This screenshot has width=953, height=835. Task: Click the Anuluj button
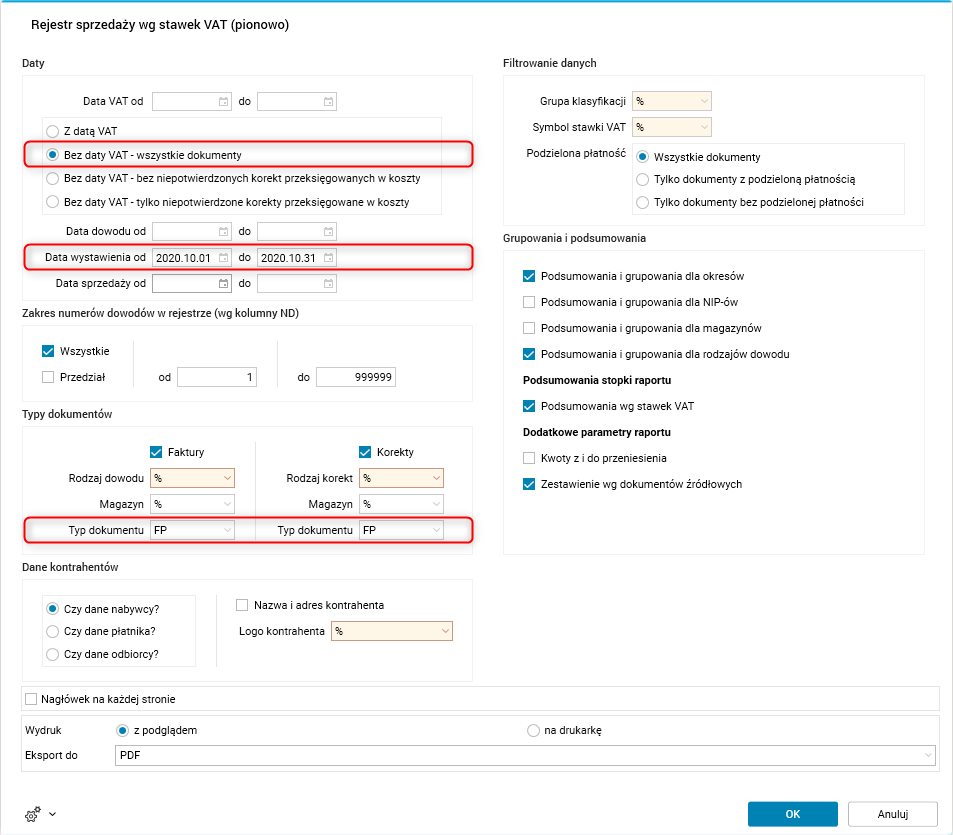pos(892,814)
